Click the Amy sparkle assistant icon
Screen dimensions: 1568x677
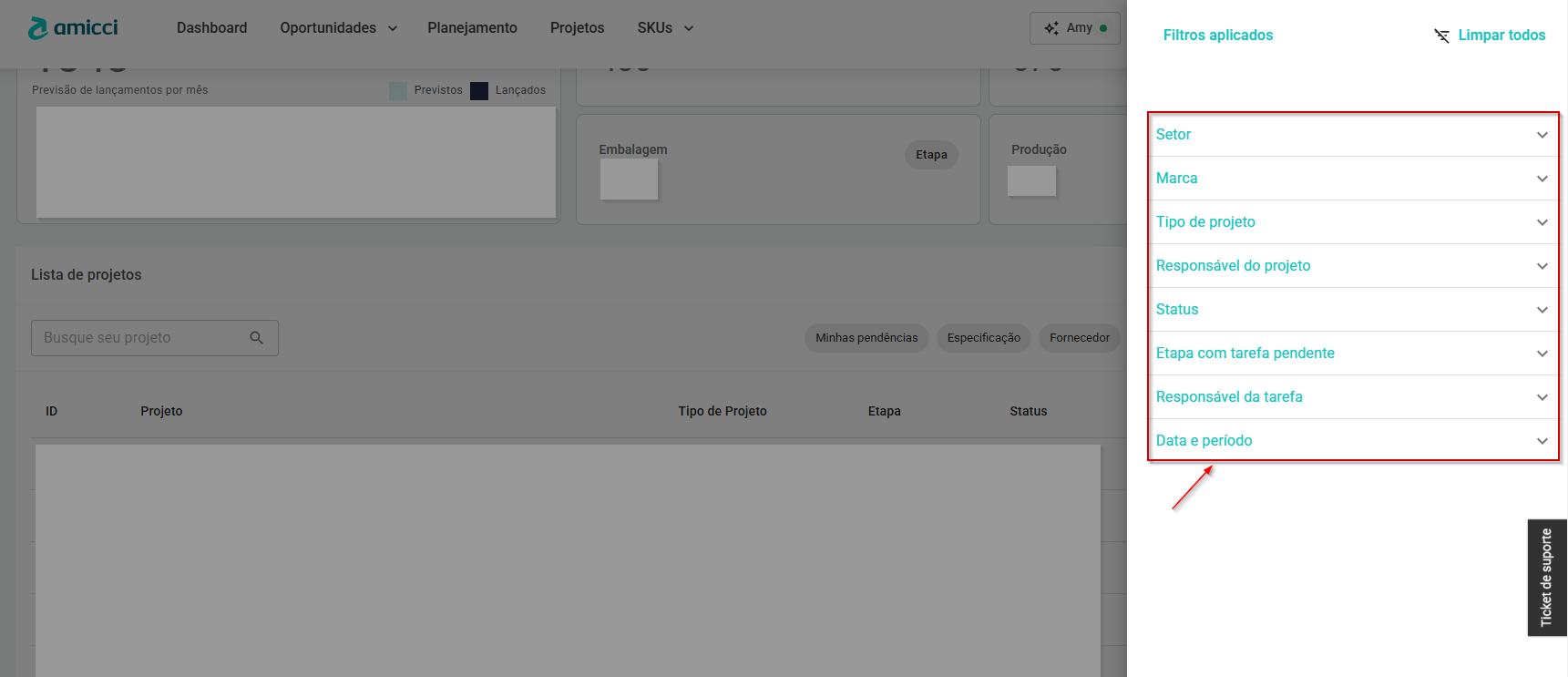1051,28
